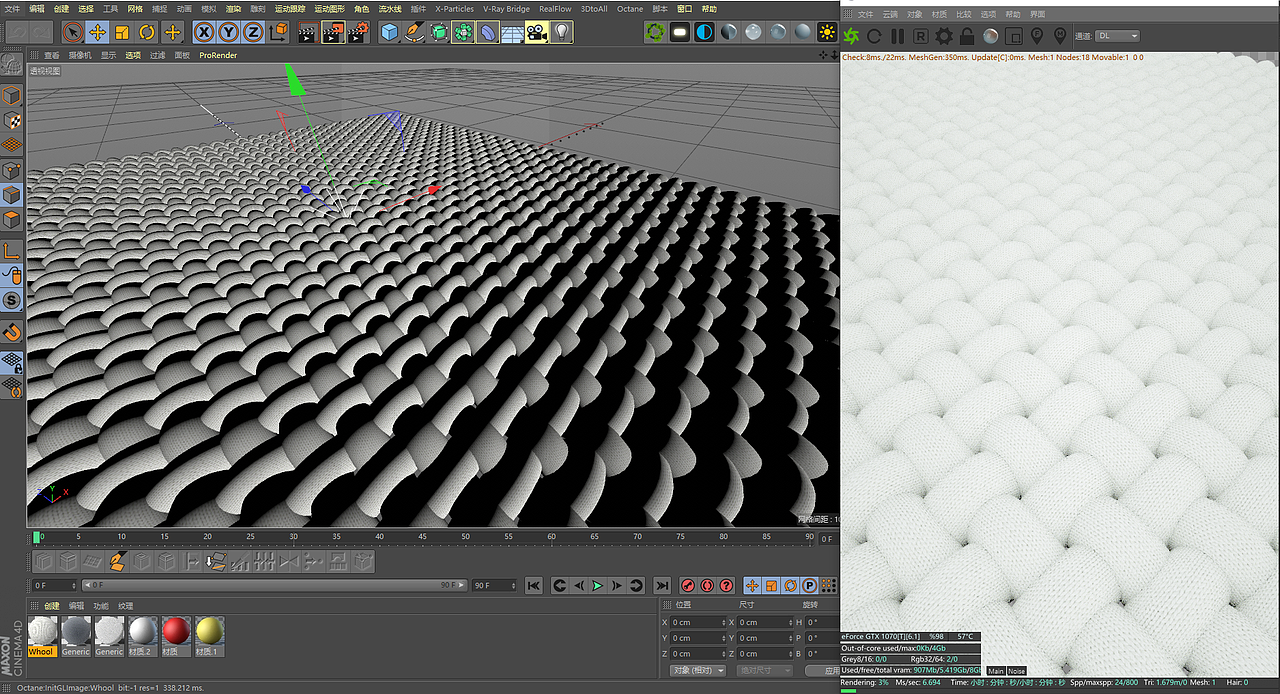Viewport: 1280px width, 694px height.
Task: Step to the next frame
Action: [616, 585]
